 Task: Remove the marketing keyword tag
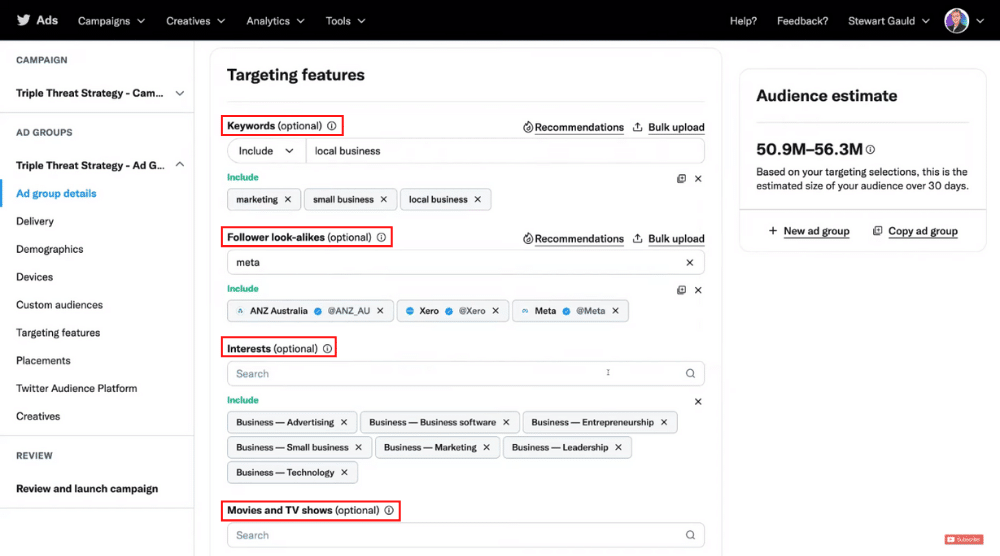[x=288, y=200]
